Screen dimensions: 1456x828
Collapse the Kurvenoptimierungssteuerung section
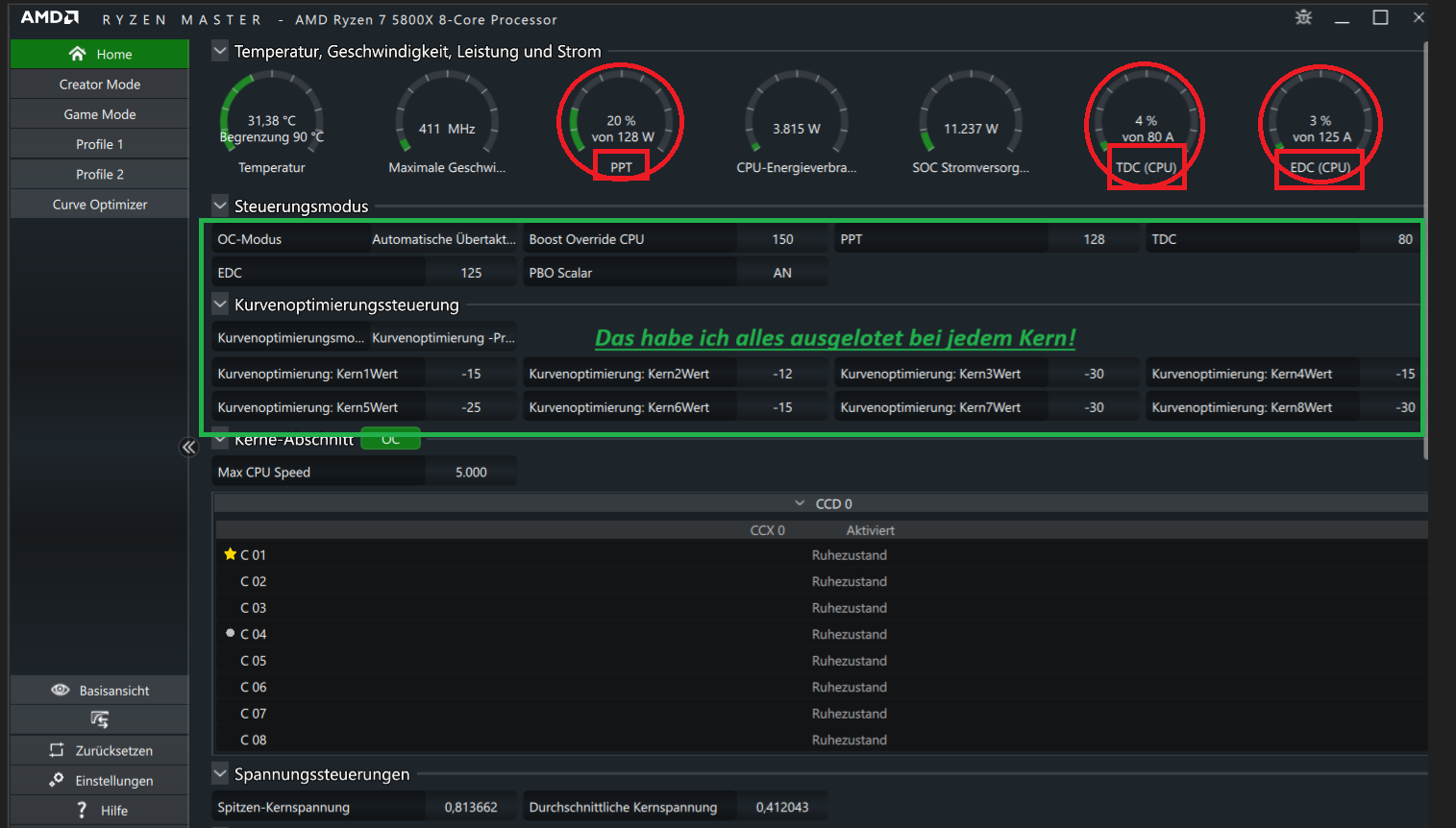[220, 304]
